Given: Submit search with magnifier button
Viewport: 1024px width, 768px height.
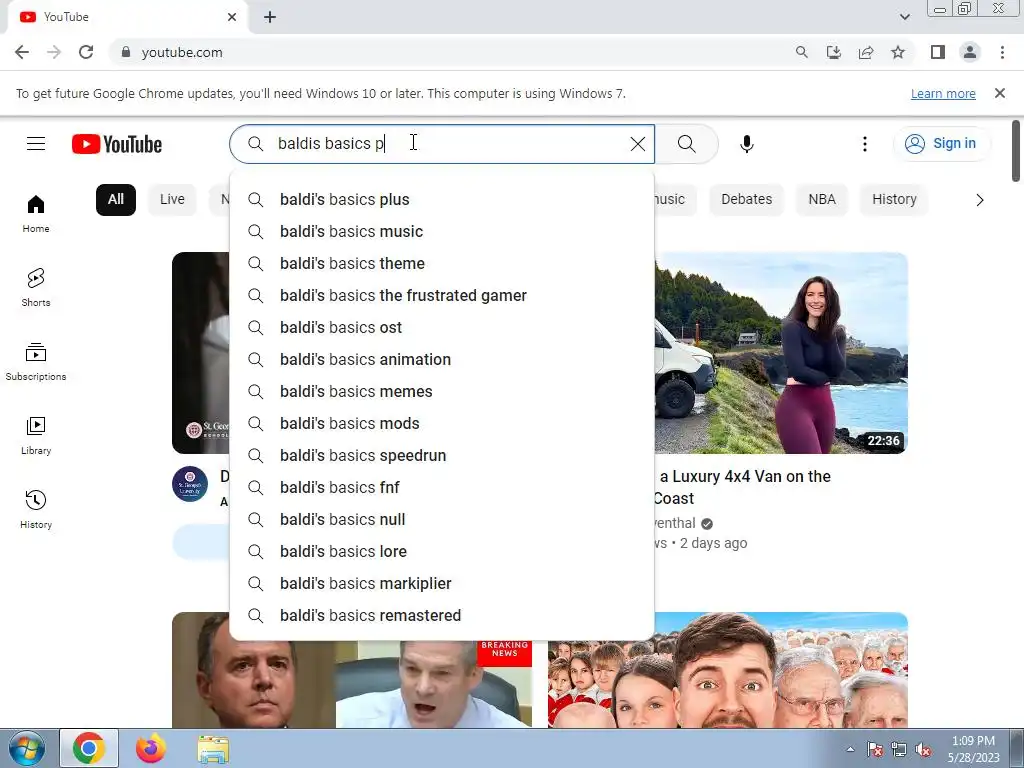Looking at the screenshot, I should (686, 144).
